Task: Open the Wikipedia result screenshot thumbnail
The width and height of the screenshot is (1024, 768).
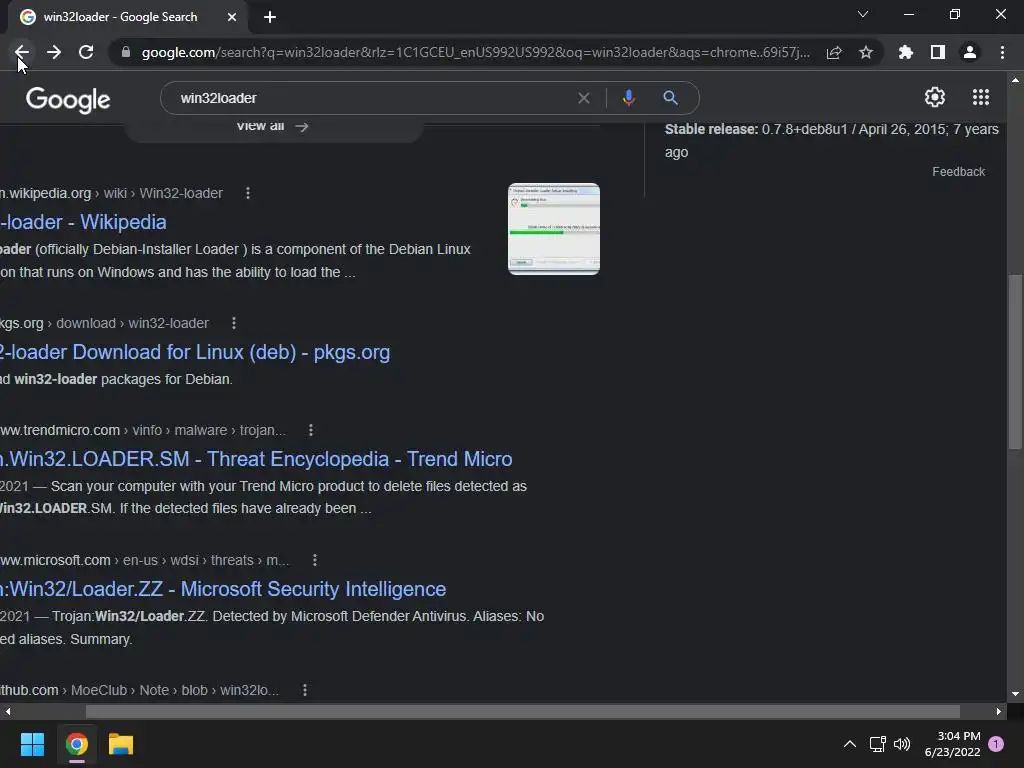Action: point(554,229)
